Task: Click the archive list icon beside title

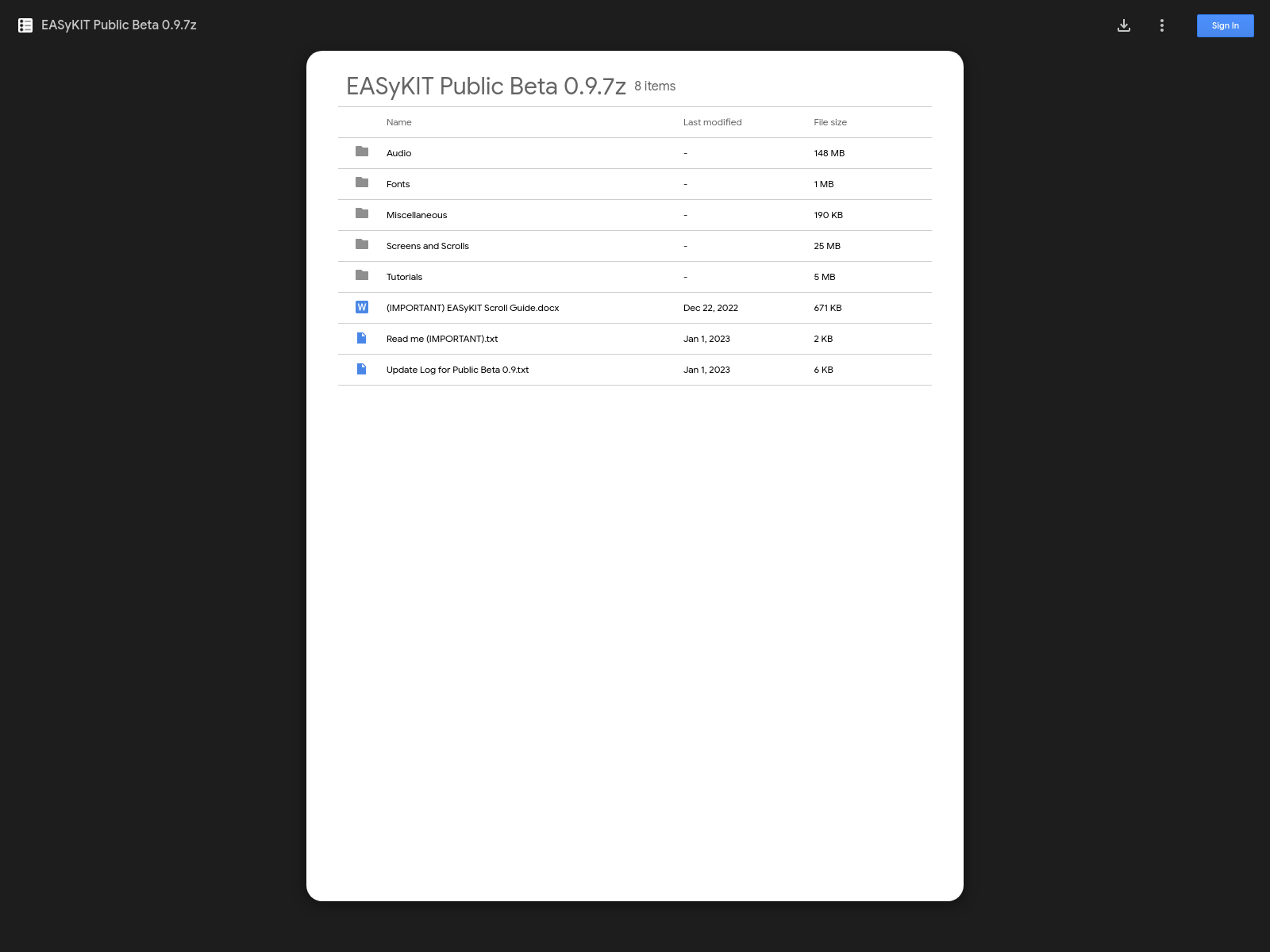Action: coord(25,25)
